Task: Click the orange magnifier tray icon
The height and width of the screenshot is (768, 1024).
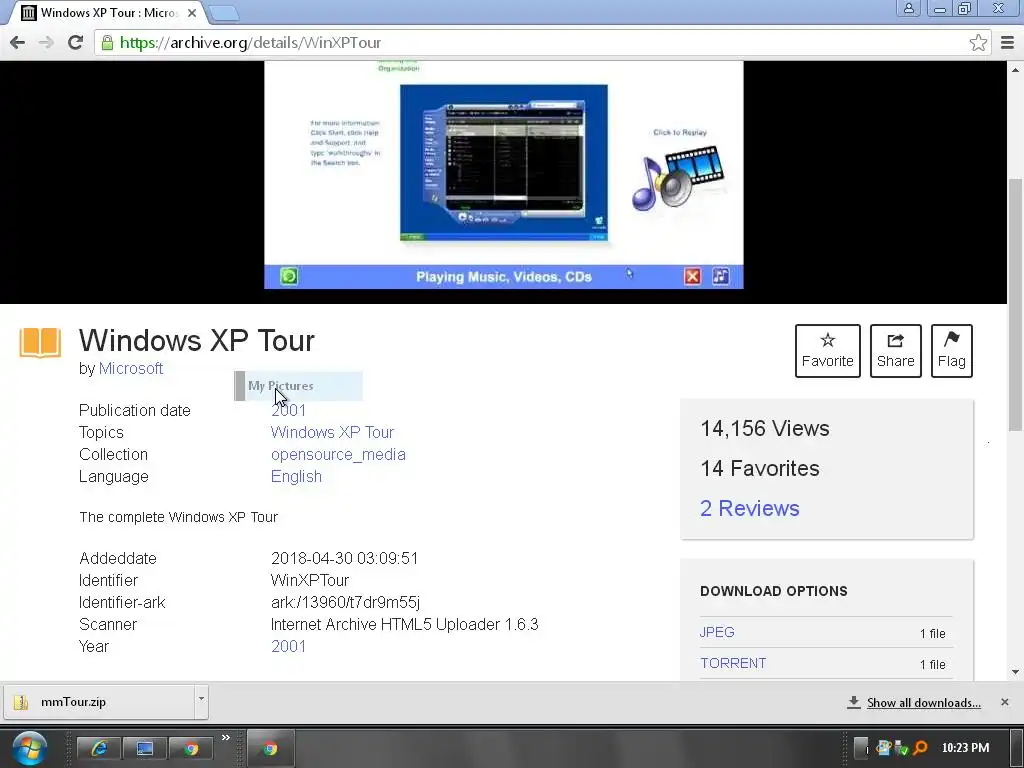Action: [920, 748]
